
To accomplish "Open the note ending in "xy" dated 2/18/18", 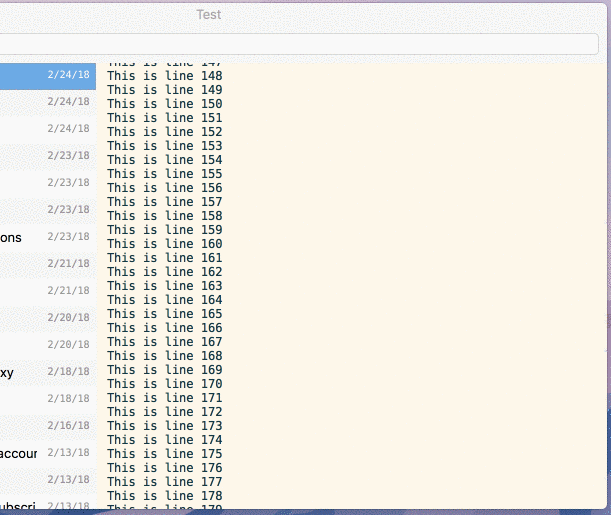I will click(x=48, y=372).
